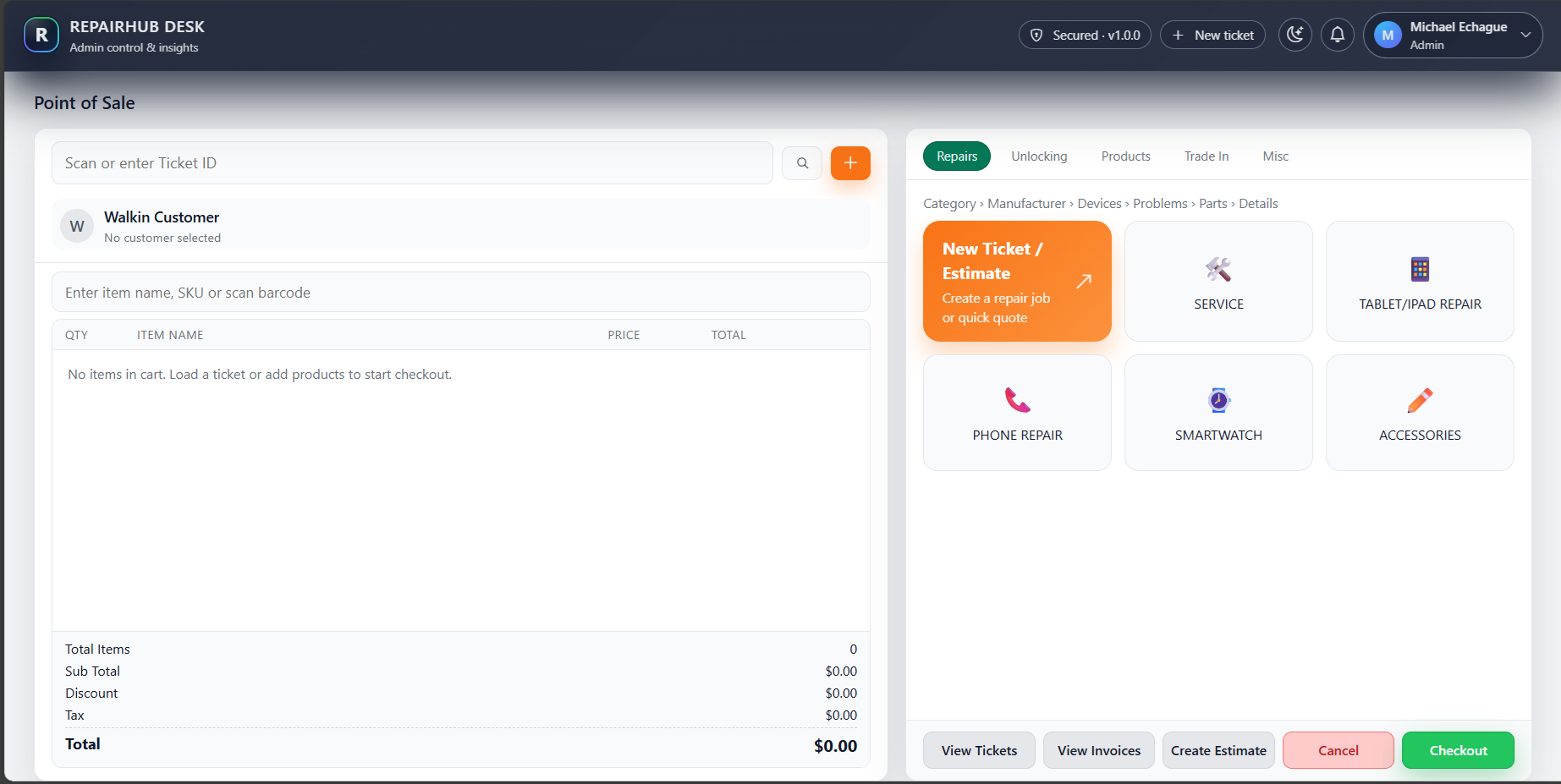
Task: Open Devices step in breadcrumb navigation
Action: (x=1099, y=203)
